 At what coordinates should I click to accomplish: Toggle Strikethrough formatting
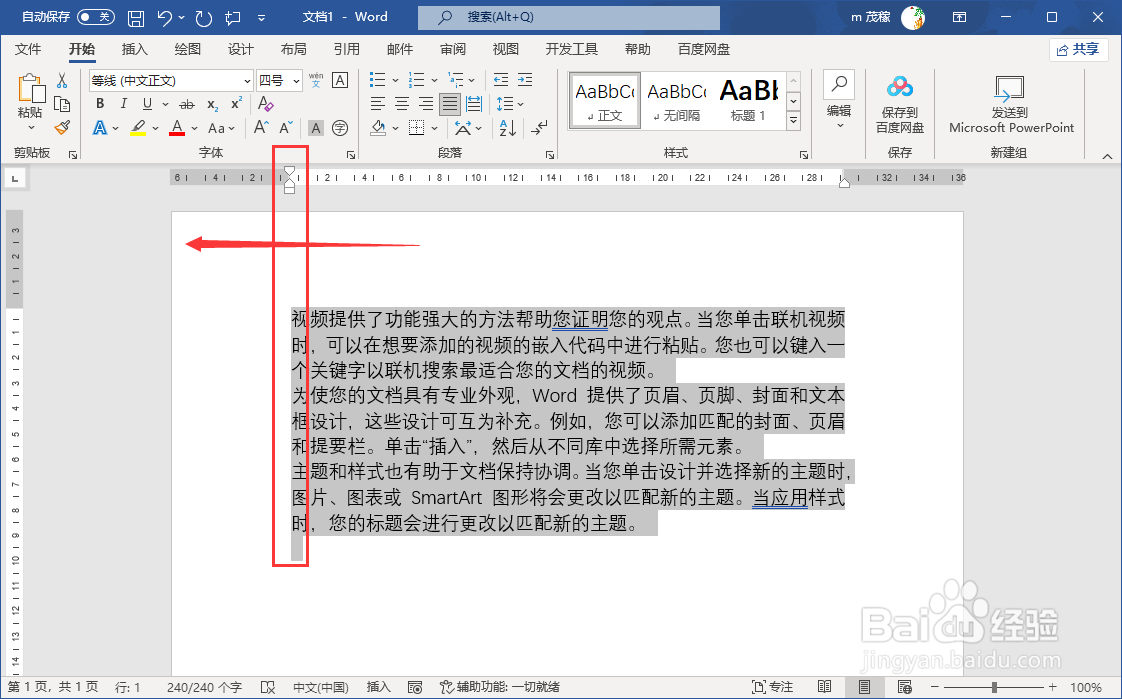point(187,104)
